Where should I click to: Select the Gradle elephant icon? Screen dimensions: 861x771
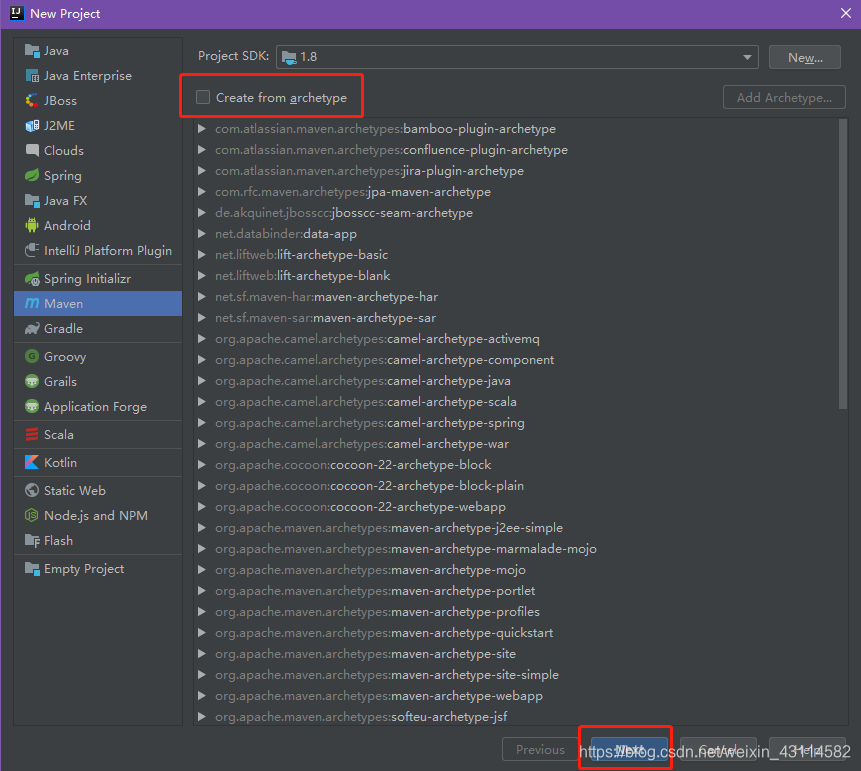(x=32, y=328)
